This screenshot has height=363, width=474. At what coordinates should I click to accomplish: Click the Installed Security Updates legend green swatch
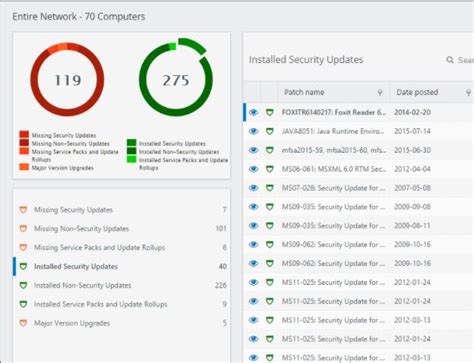click(x=132, y=143)
